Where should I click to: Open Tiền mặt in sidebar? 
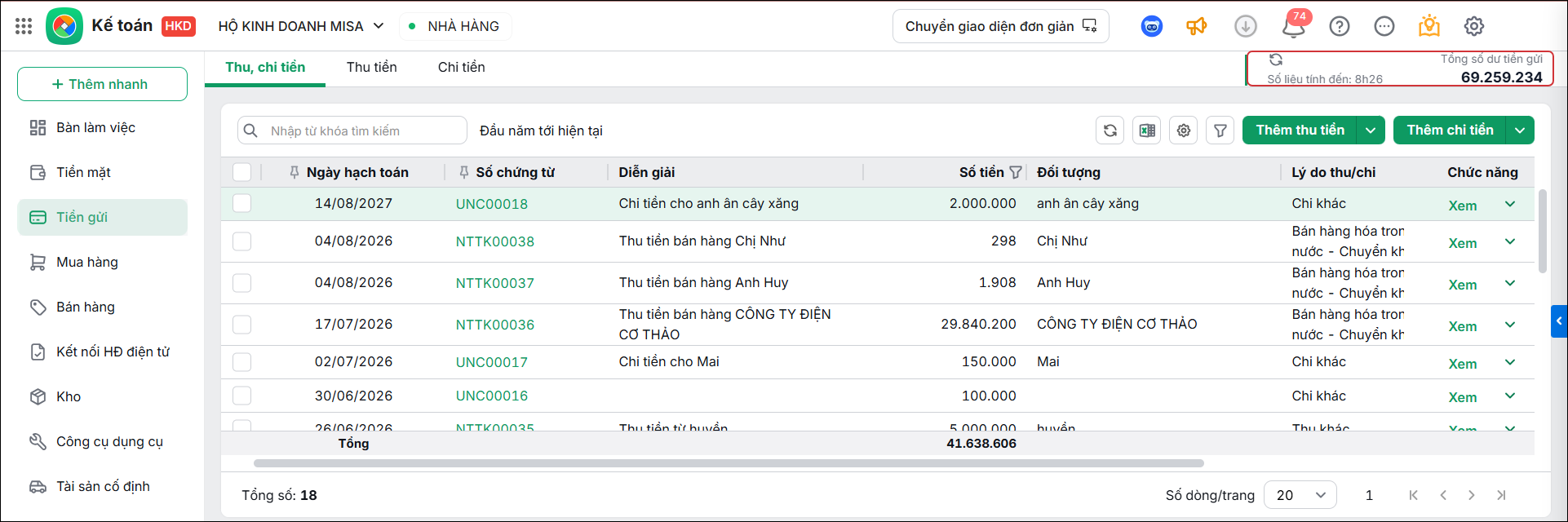tap(102, 172)
